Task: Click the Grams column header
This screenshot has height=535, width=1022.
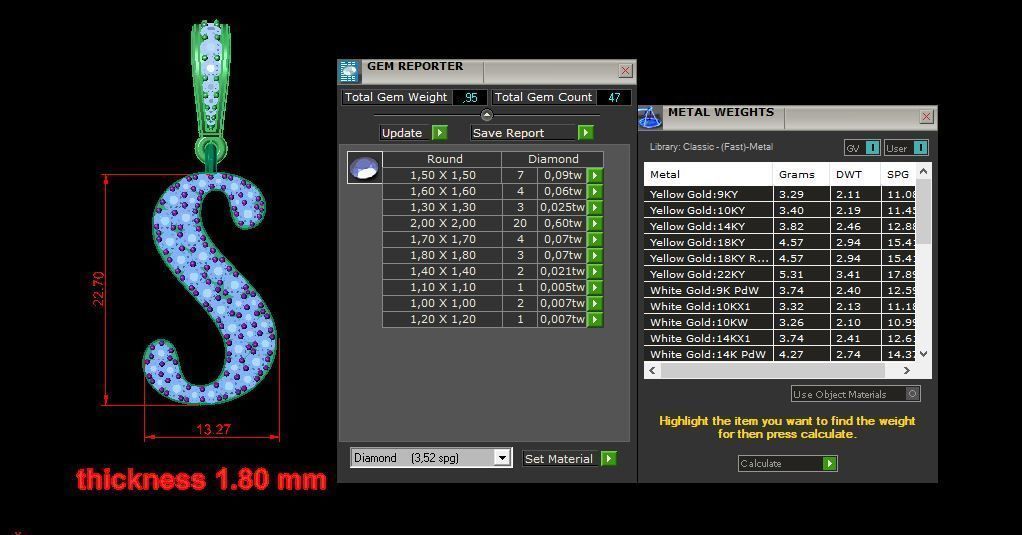Action: click(x=802, y=175)
